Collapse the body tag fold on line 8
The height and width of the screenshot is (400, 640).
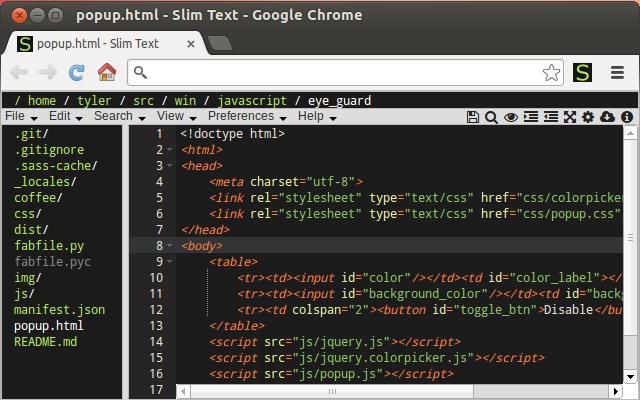[x=170, y=246]
